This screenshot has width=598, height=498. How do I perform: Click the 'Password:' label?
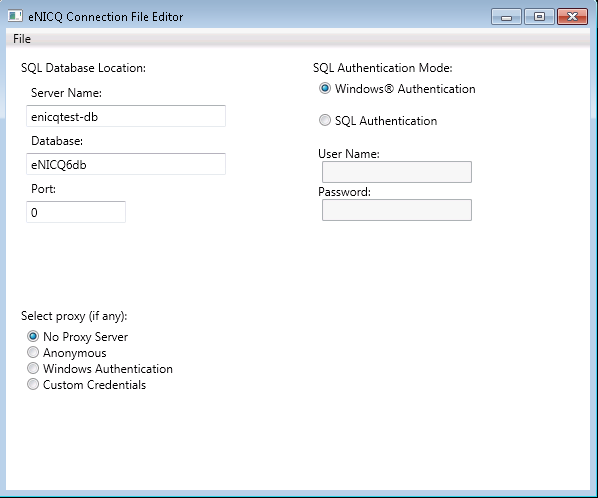344,192
